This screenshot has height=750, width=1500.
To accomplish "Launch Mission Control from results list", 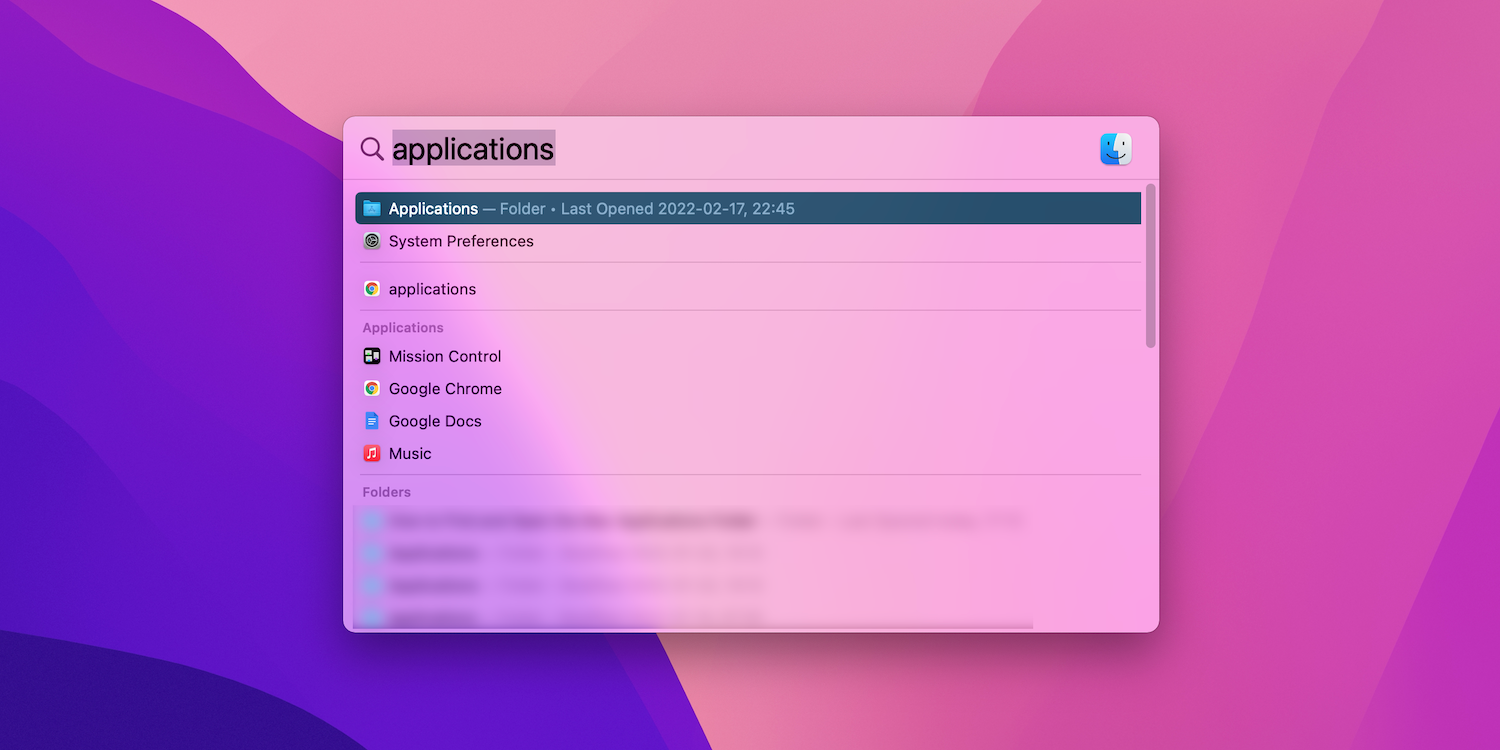I will 445,356.
